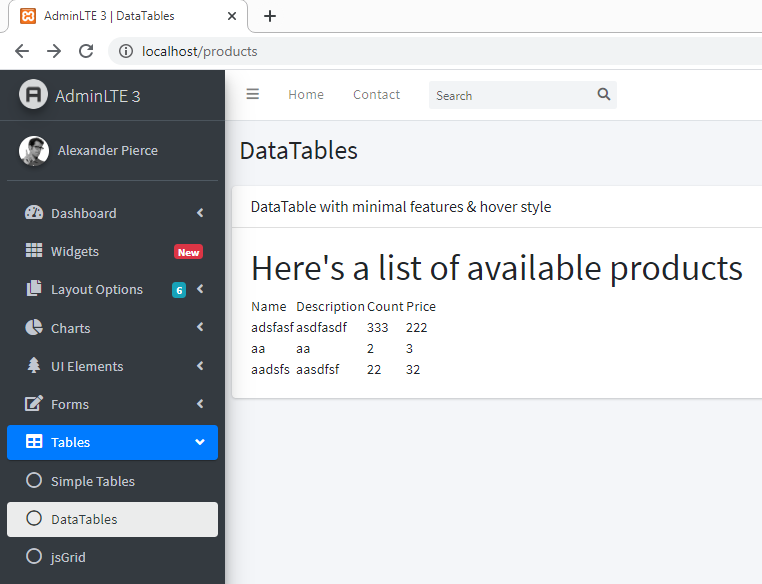Click the Dashboard speedometer icon
Screen dimensions: 762x584
coord(34,213)
